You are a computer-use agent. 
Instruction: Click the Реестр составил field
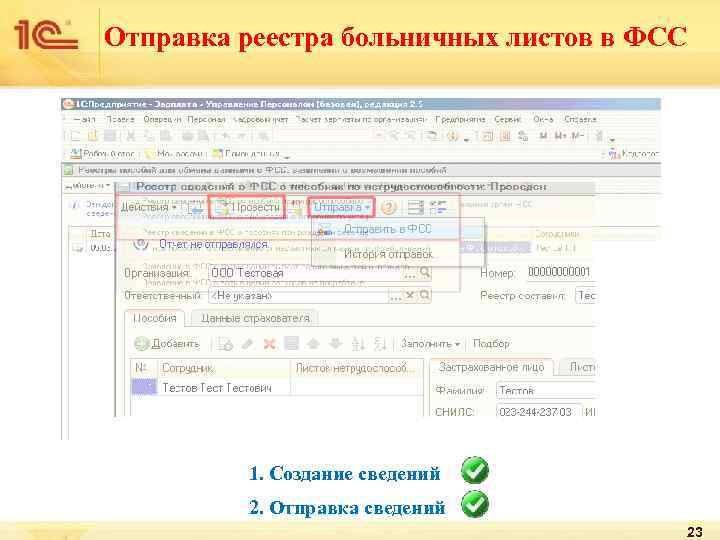click(585, 295)
